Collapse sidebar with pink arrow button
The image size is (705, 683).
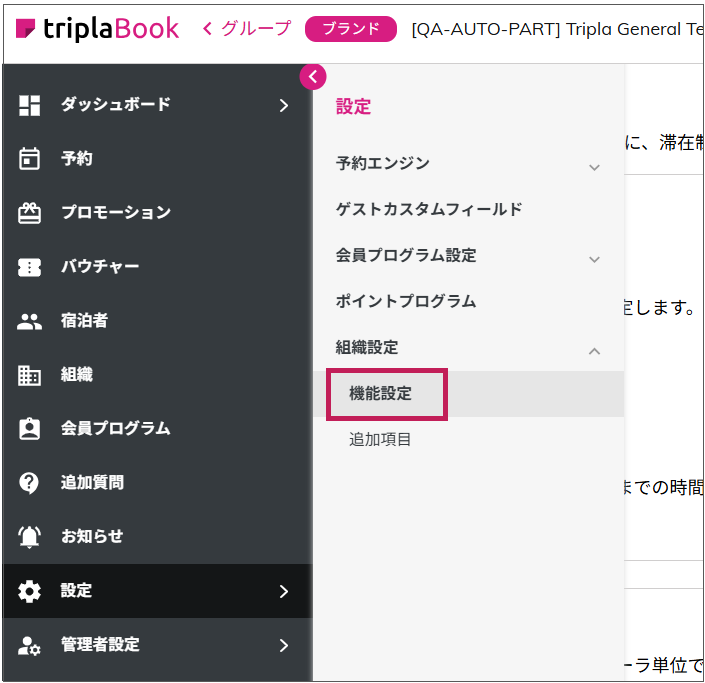click(x=313, y=77)
